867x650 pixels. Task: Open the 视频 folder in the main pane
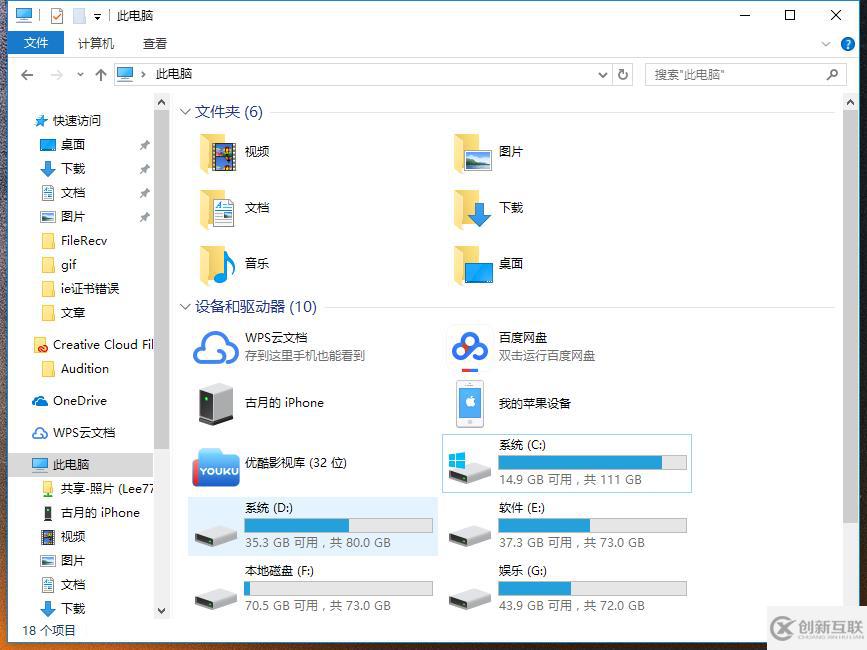point(235,152)
